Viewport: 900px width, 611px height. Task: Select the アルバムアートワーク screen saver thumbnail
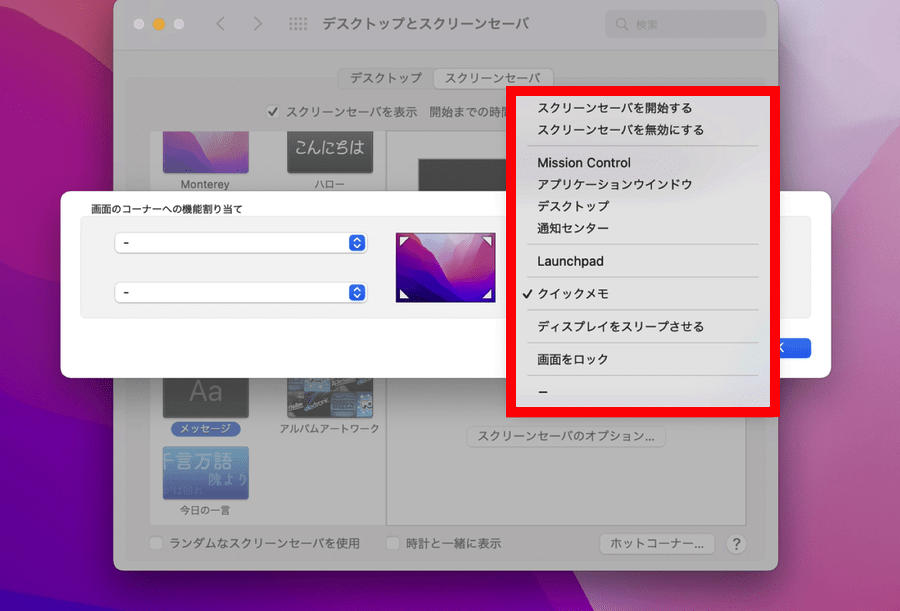point(329,398)
